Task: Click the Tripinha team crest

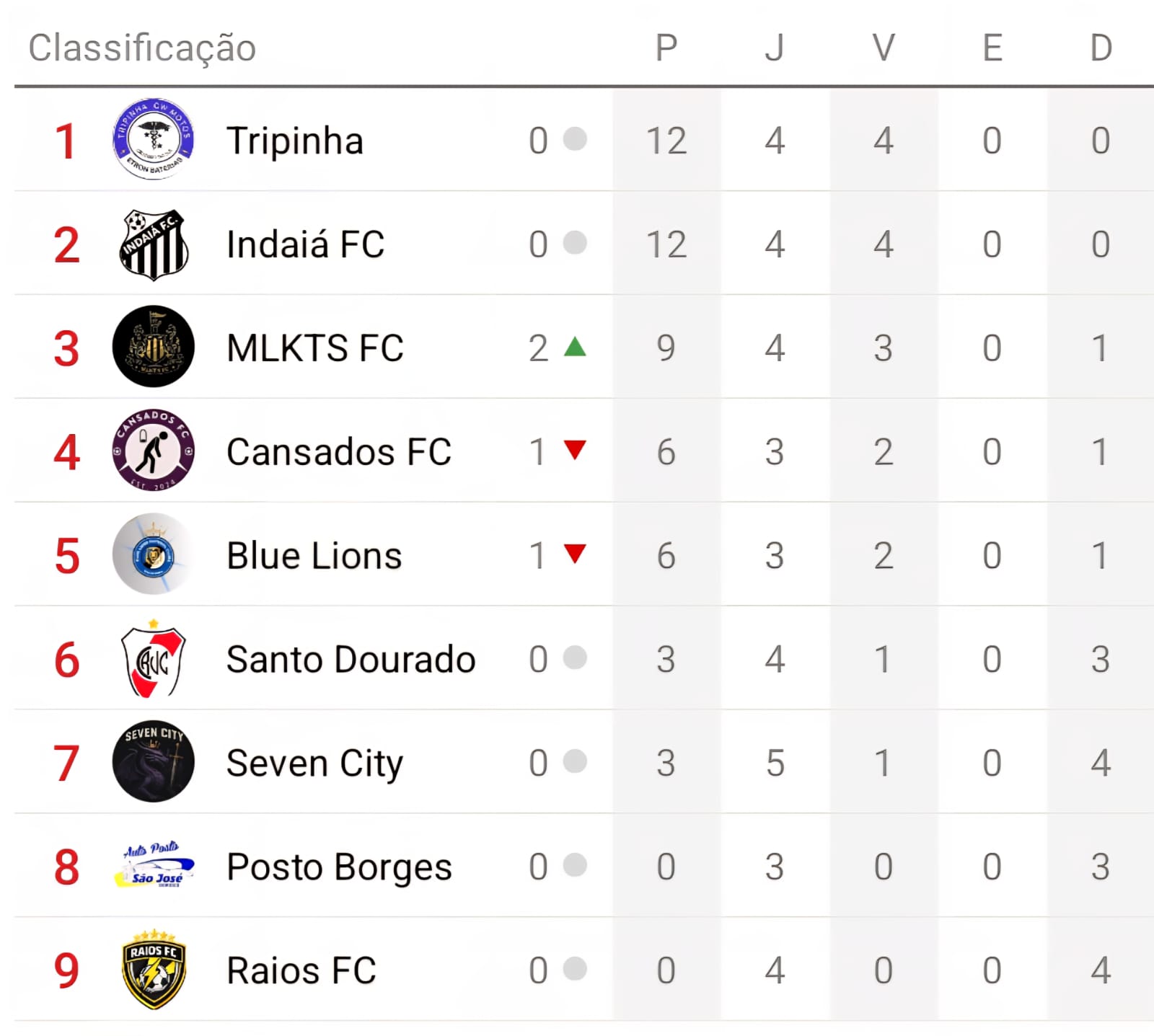Action: coord(153,139)
